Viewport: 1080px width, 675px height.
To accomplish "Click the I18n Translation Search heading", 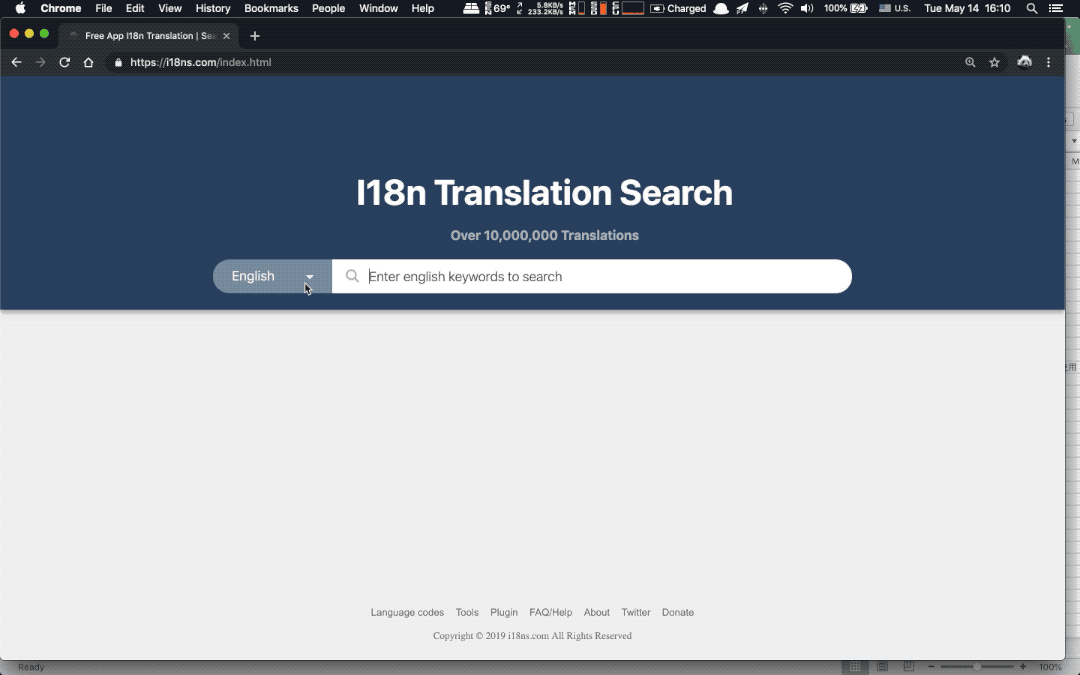I will 544,193.
